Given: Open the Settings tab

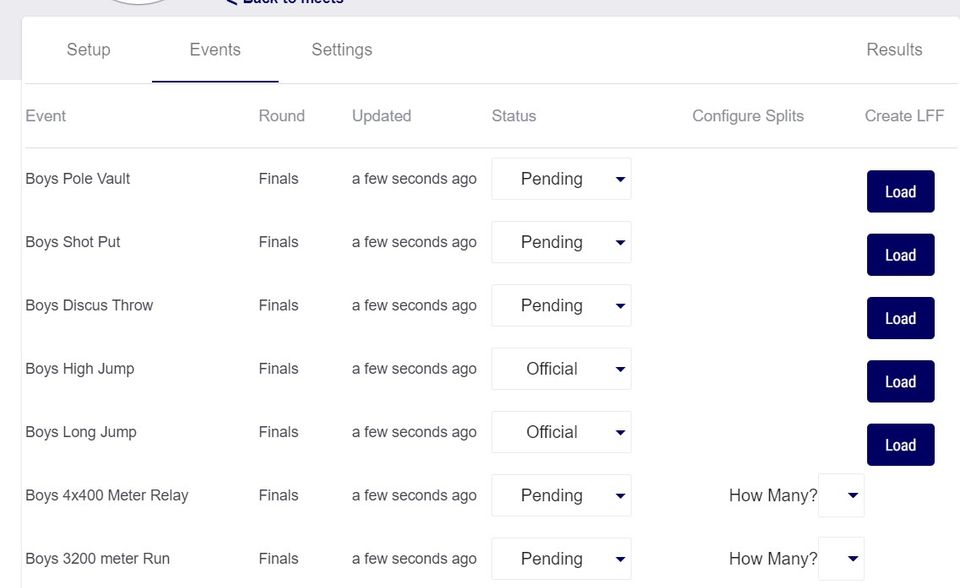Looking at the screenshot, I should point(341,50).
